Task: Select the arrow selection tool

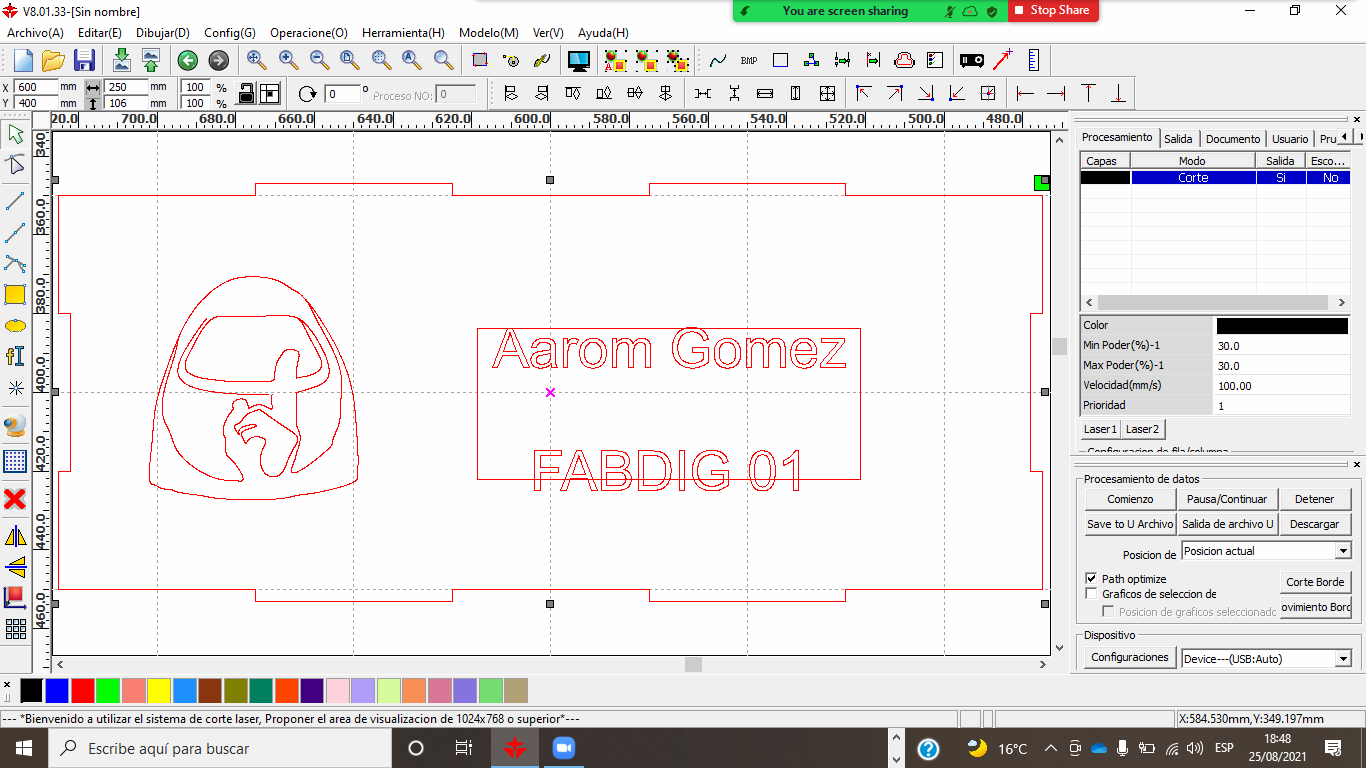Action: (15, 134)
